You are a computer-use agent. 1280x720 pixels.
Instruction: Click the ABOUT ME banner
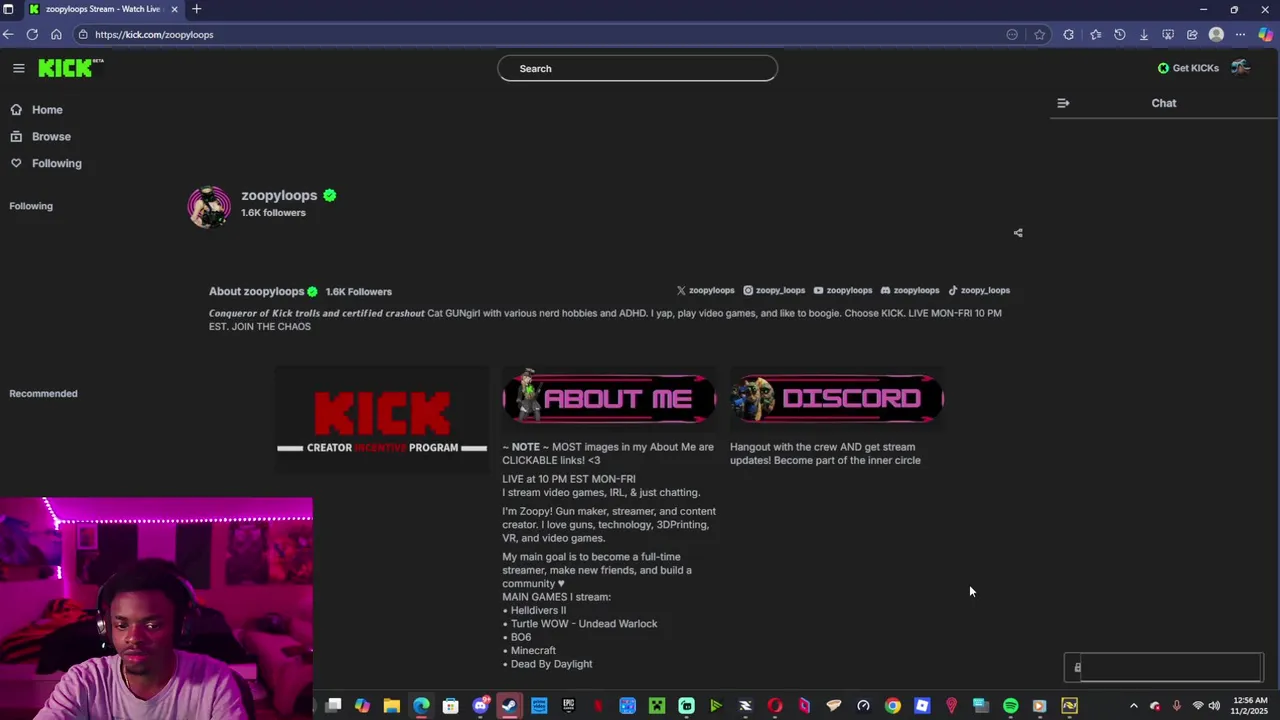pos(609,398)
